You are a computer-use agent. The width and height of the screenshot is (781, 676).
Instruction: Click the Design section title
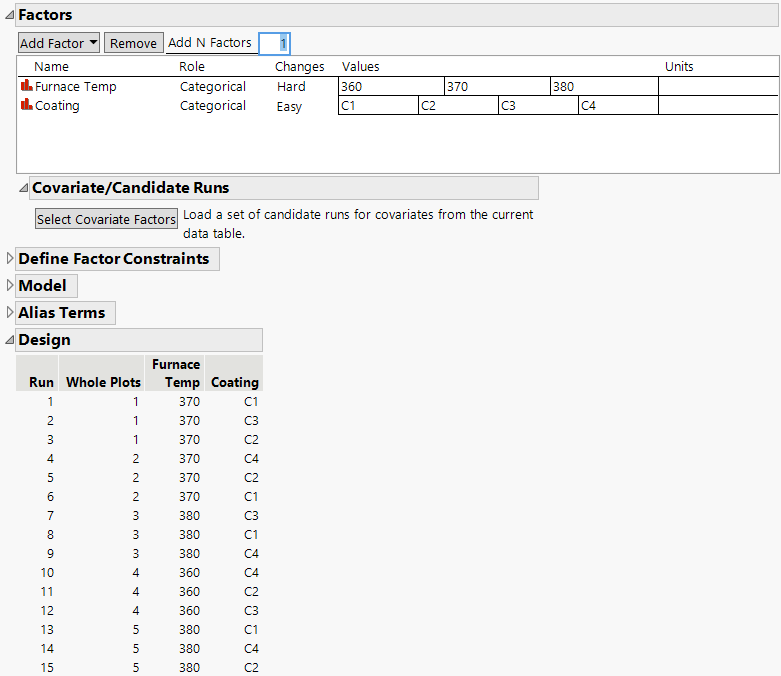44,340
